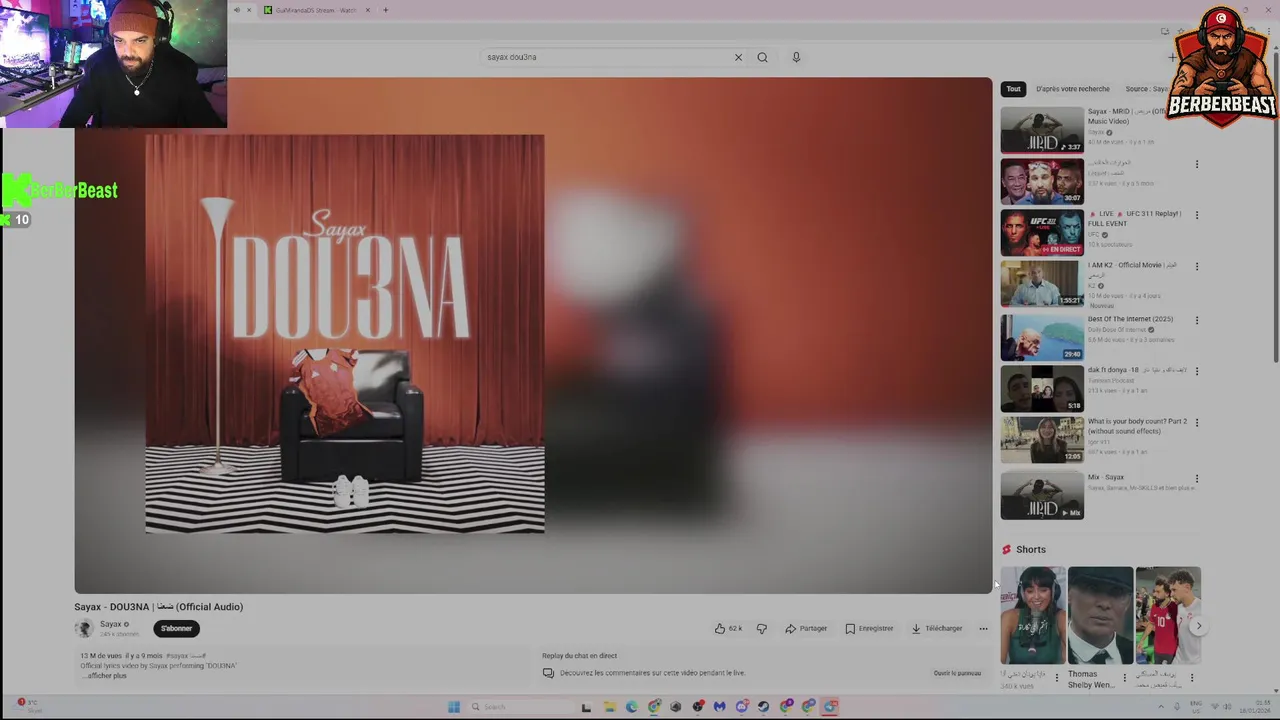The width and height of the screenshot is (1280, 720).
Task: Open 'dak ft donya -18' video thumbnail
Action: tap(1042, 388)
